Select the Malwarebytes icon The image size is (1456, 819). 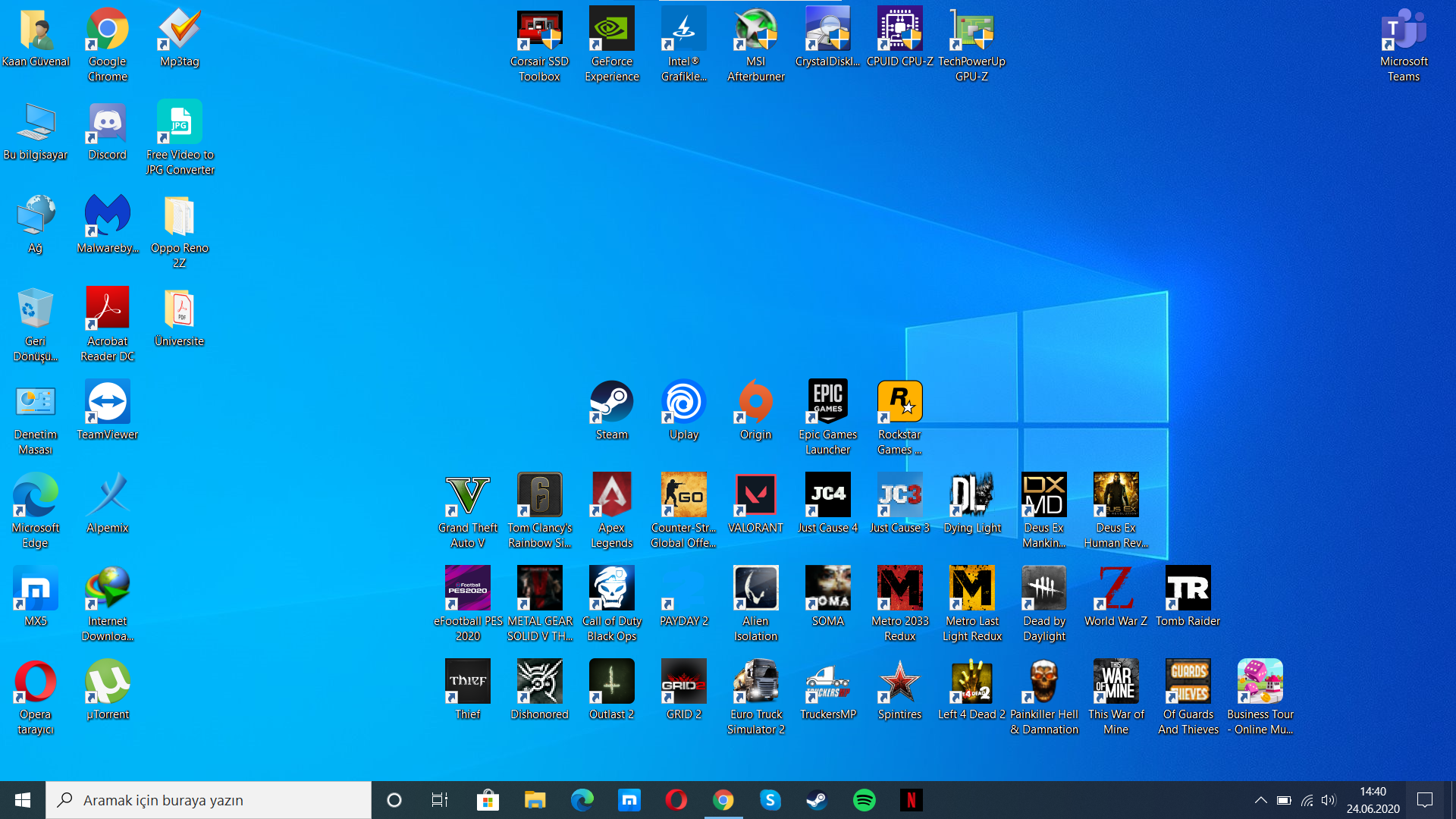click(x=107, y=224)
